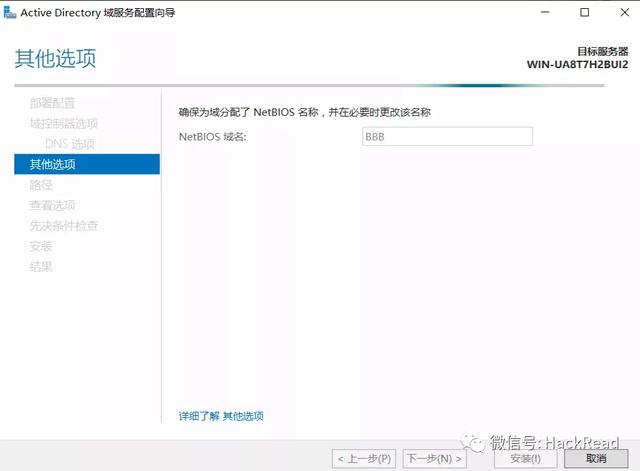
Task: Open the 详细了解 其他选项 link
Action: point(221,416)
